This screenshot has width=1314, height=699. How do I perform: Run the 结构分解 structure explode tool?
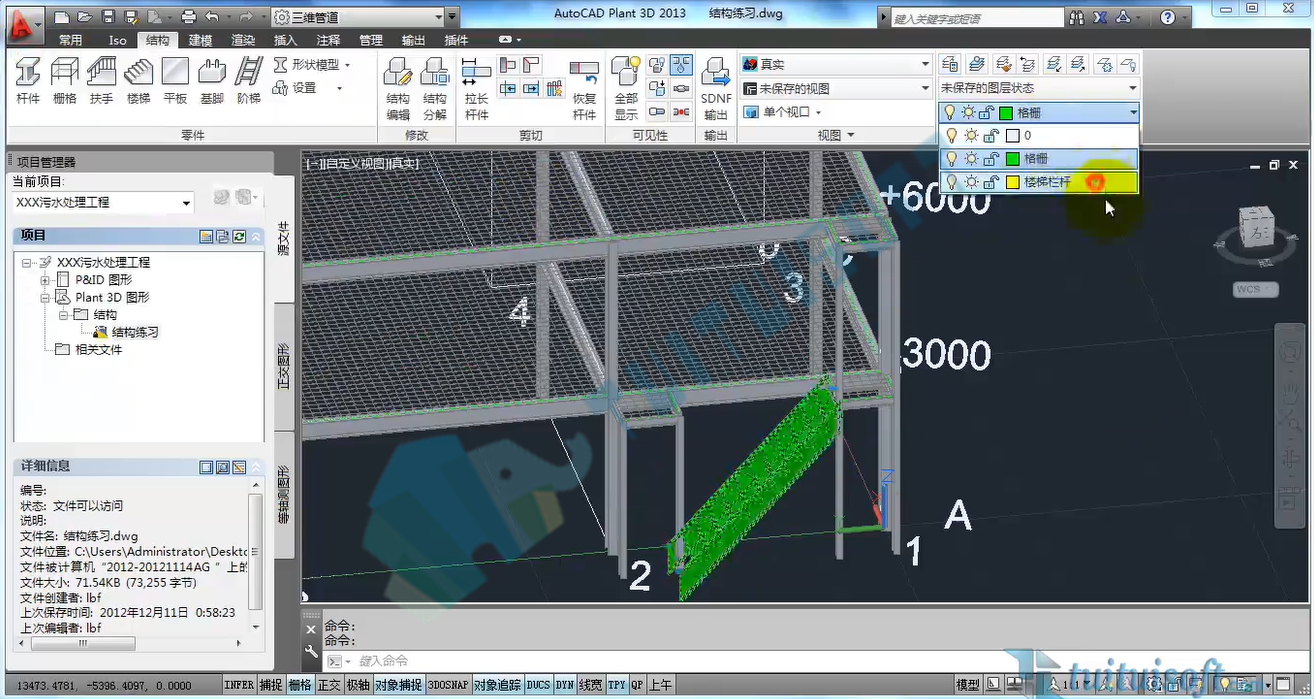[x=435, y=88]
